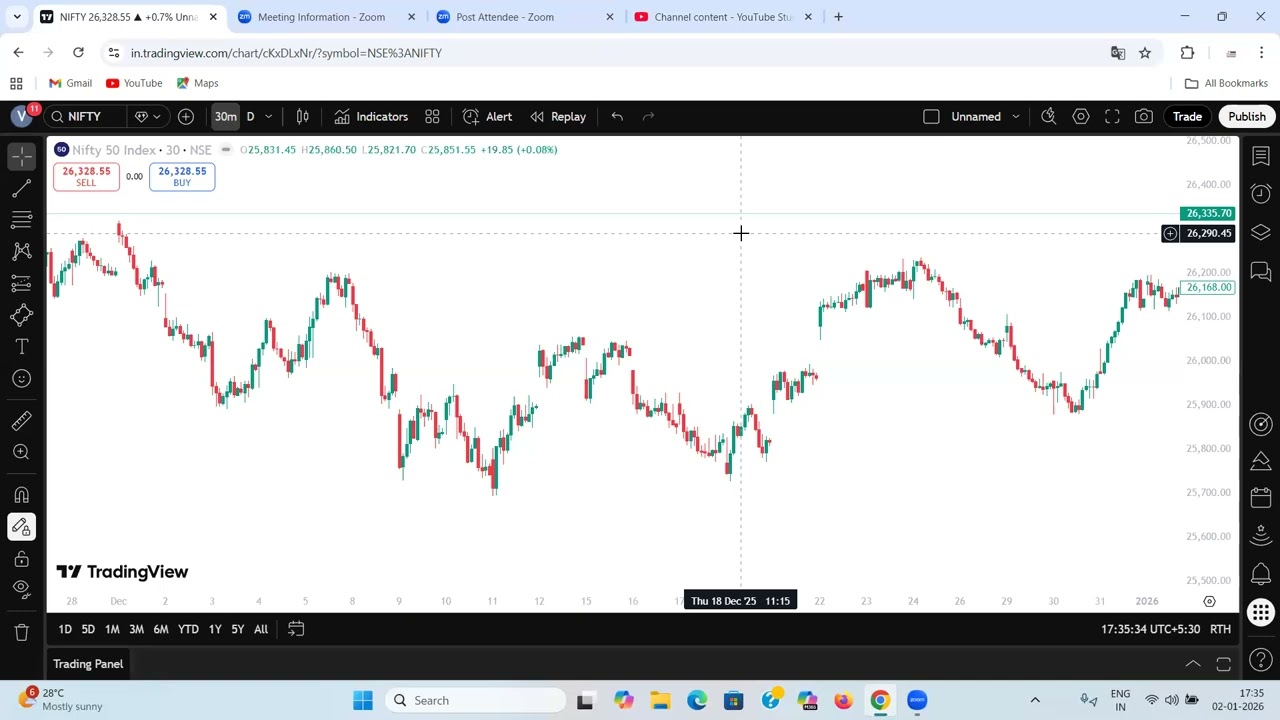Select the 6M date range

[x=161, y=629]
